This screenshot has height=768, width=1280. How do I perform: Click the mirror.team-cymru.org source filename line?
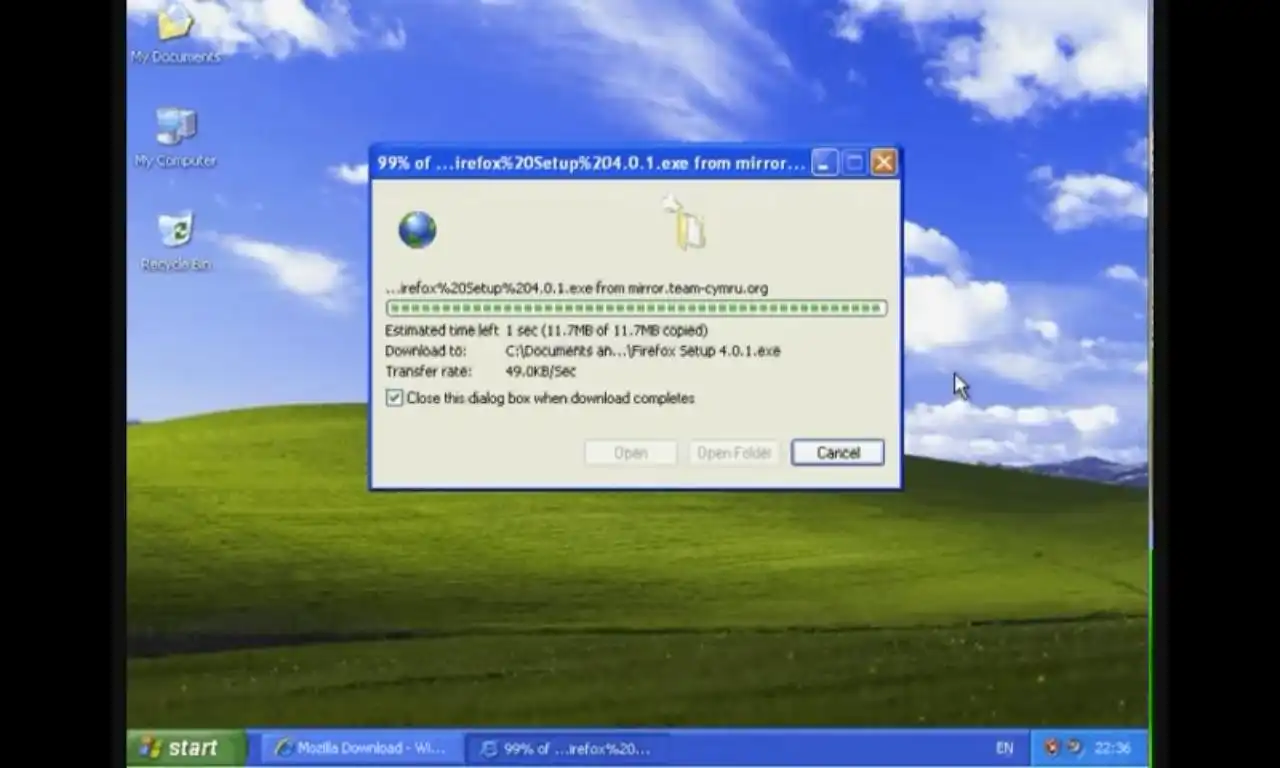(x=577, y=288)
